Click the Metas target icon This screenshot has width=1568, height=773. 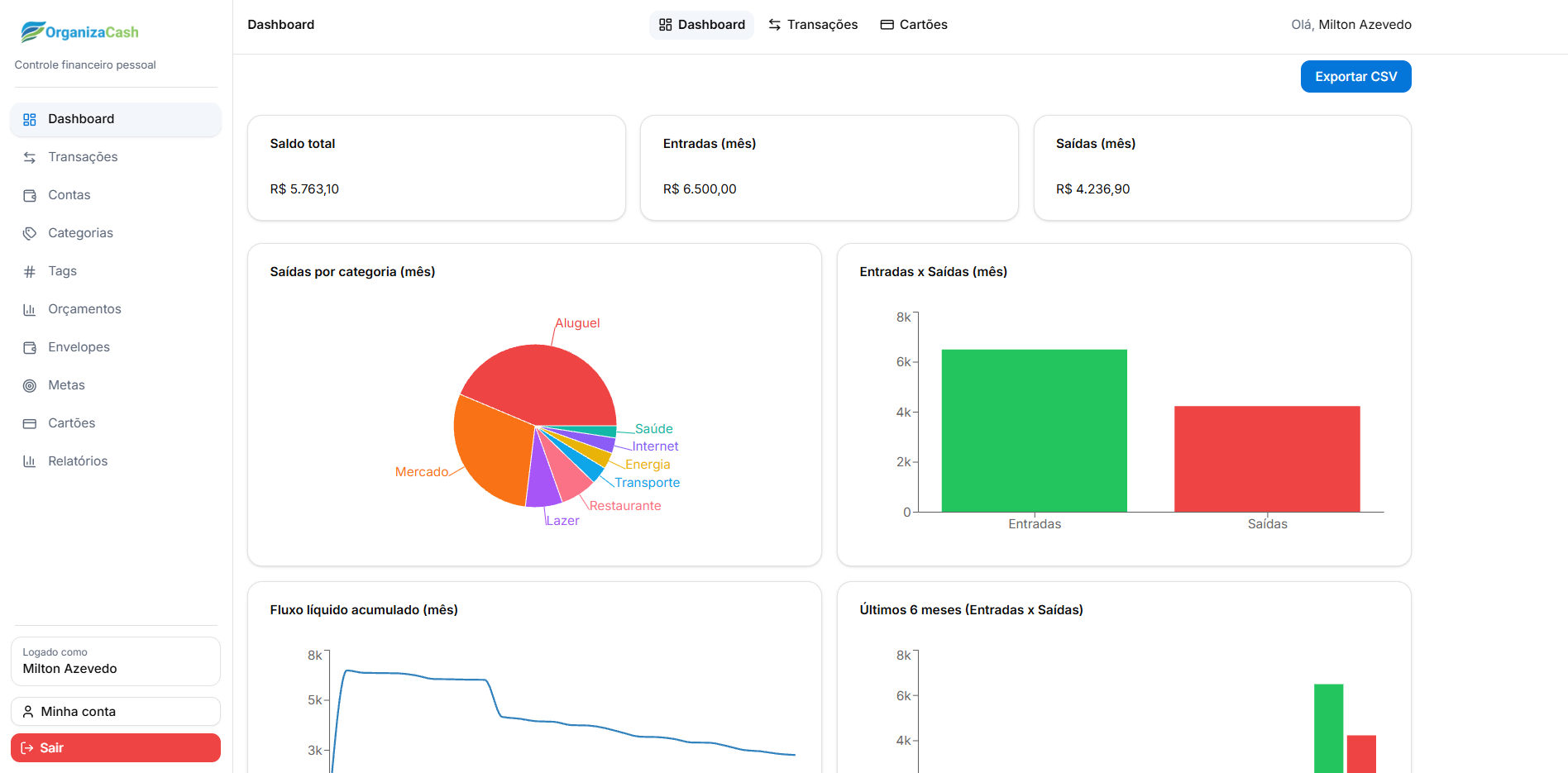tap(30, 385)
